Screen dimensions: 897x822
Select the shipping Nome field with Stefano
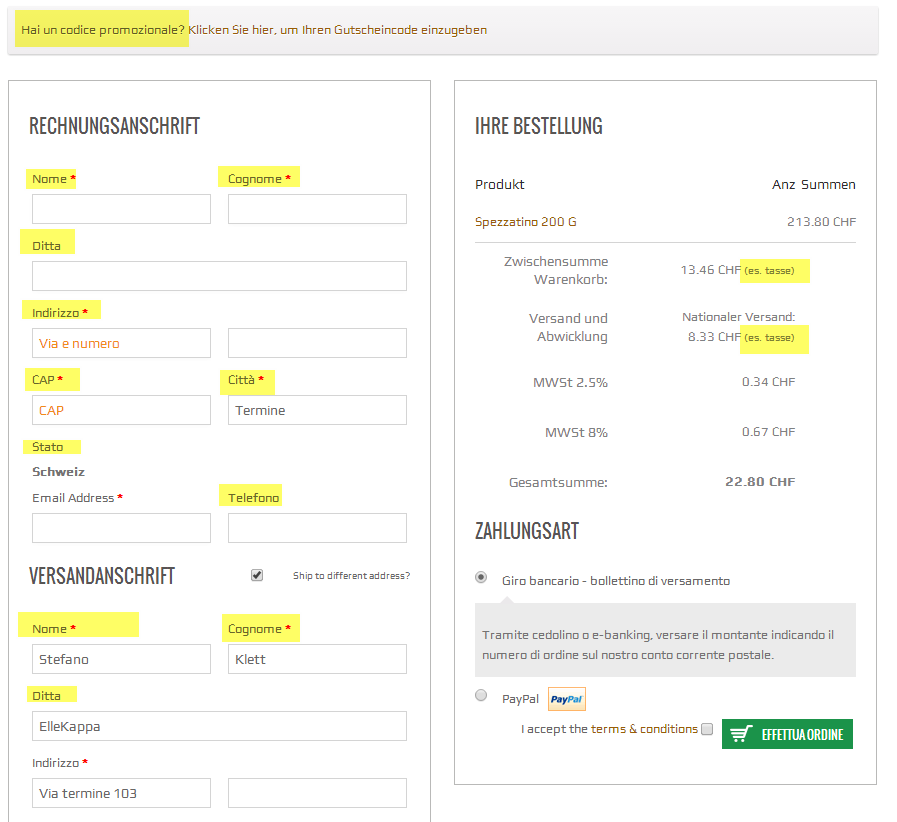(x=121, y=659)
